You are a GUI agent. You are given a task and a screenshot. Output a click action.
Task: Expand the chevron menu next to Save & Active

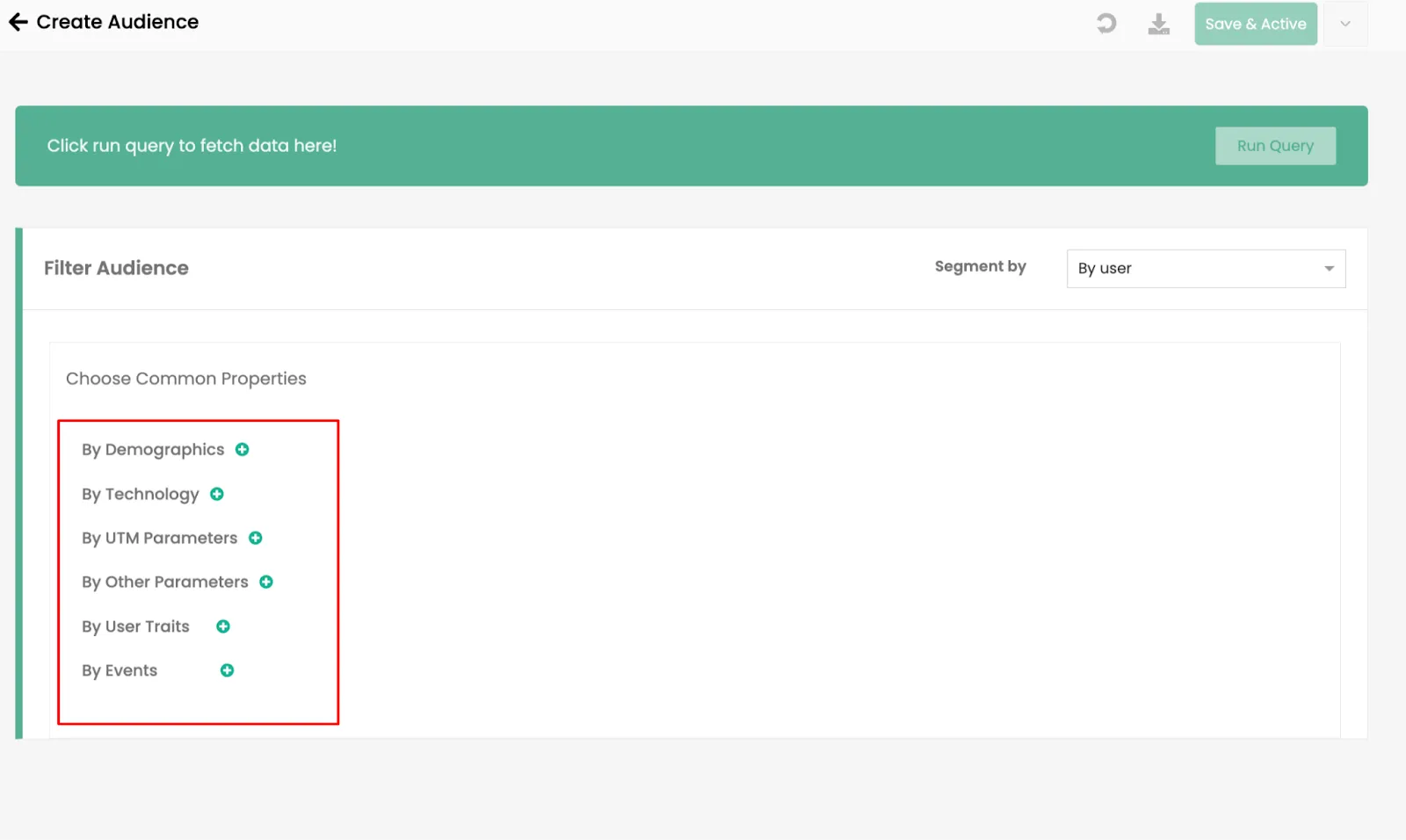(1345, 24)
